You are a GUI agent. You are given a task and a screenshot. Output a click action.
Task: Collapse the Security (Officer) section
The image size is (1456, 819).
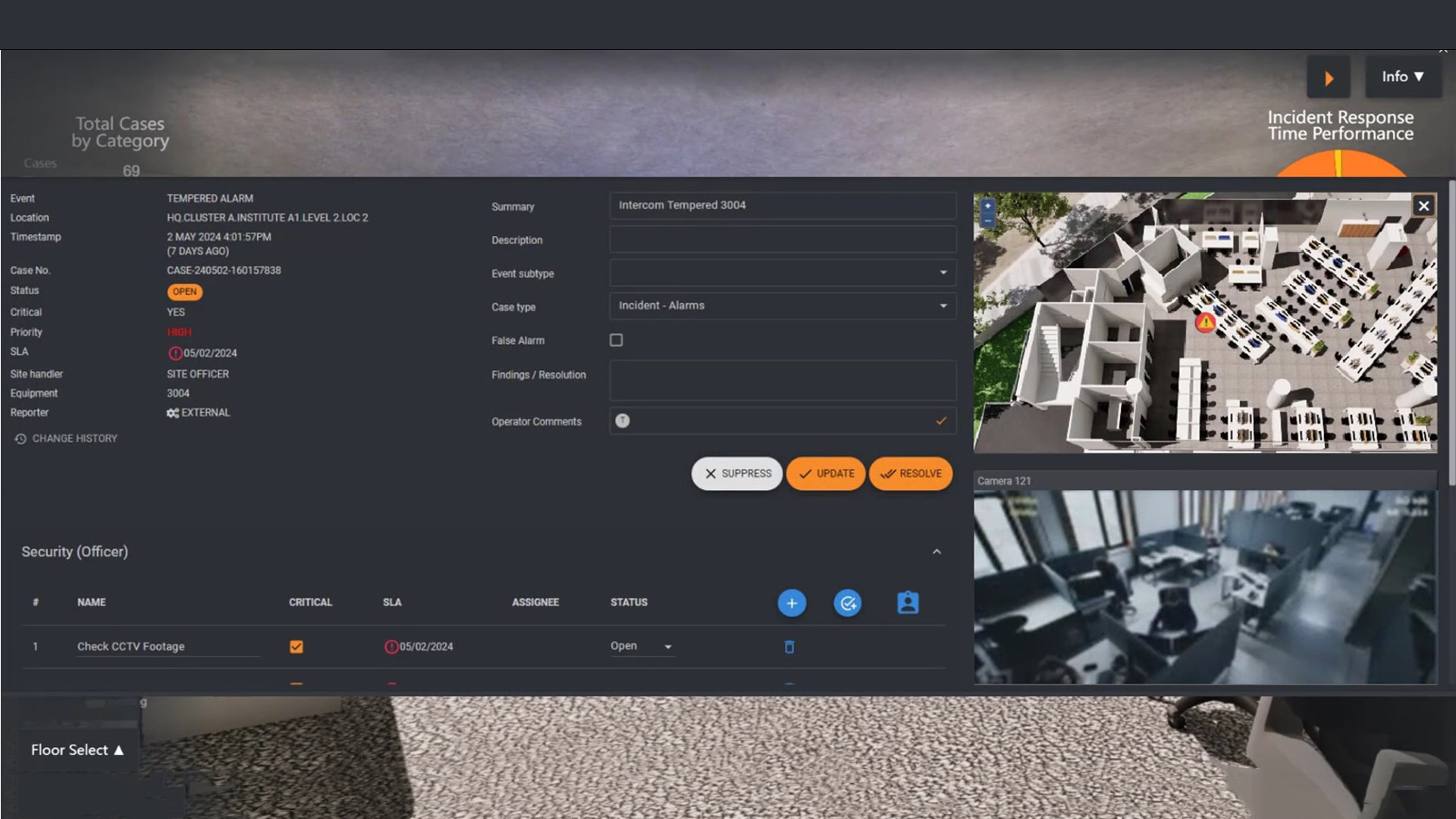[937, 552]
